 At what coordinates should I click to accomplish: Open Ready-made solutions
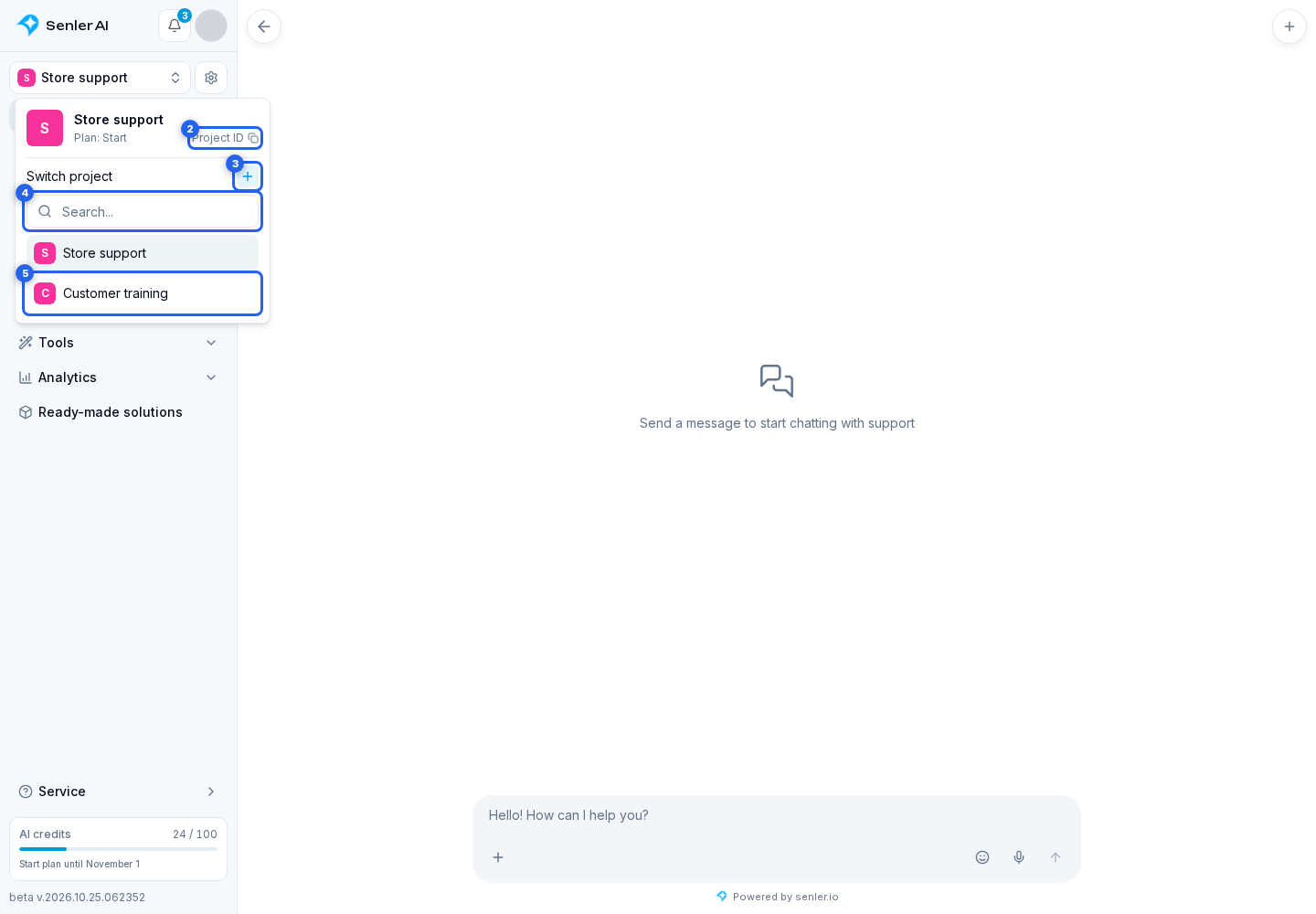click(x=119, y=412)
